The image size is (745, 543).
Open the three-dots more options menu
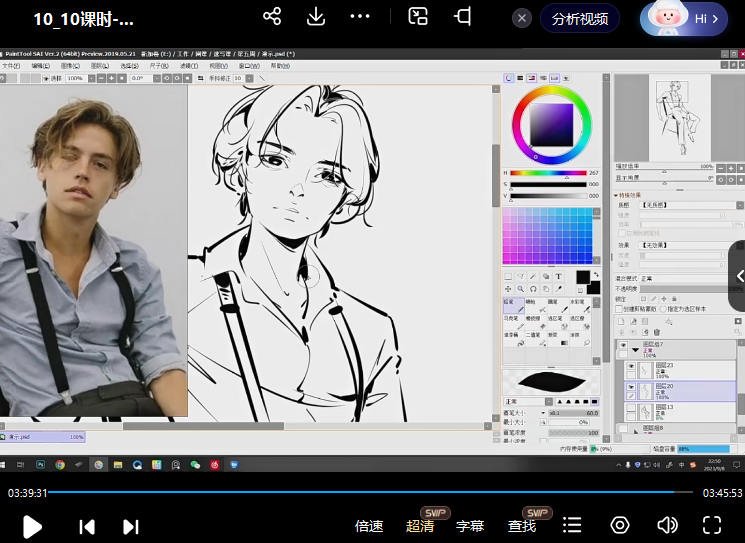click(360, 17)
